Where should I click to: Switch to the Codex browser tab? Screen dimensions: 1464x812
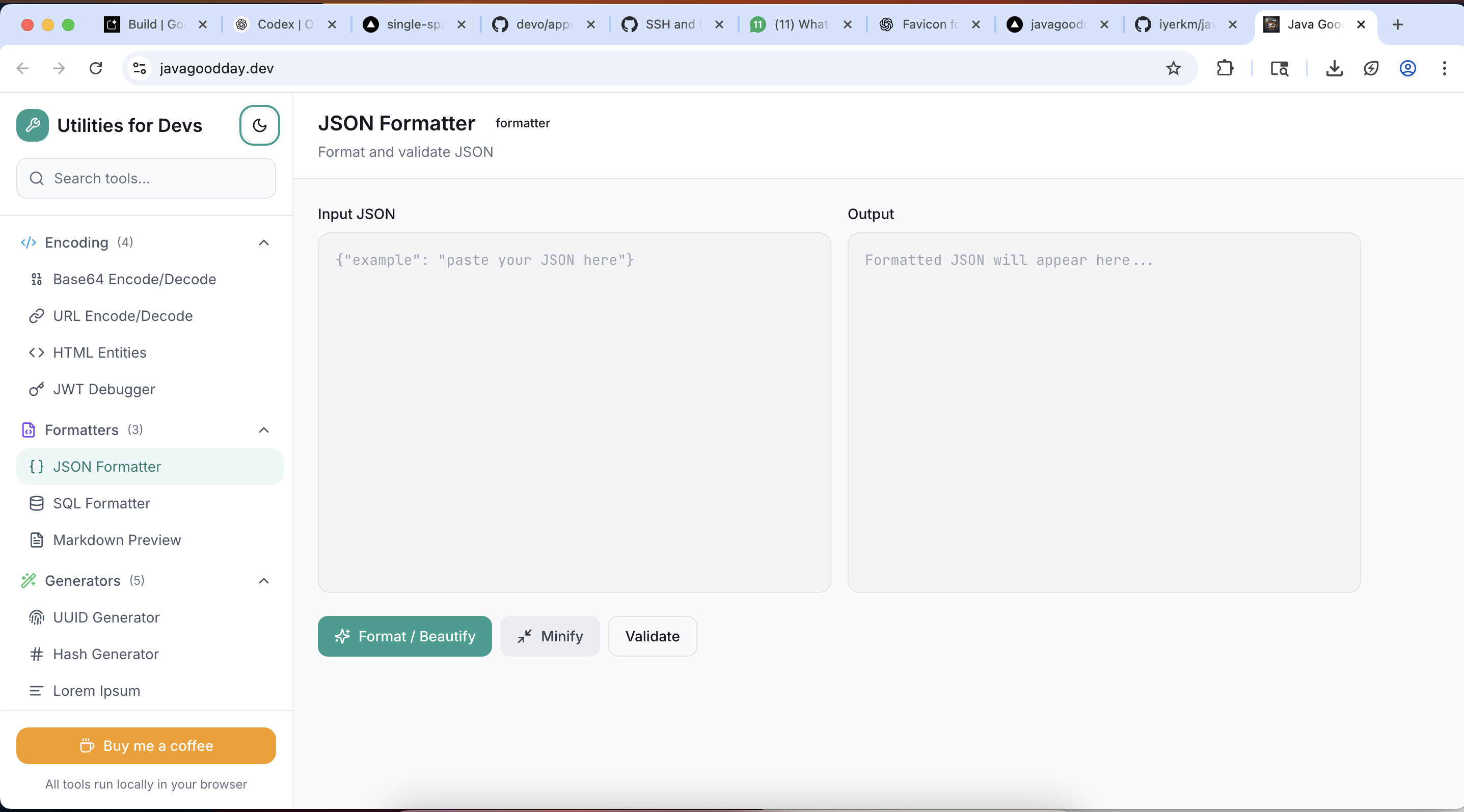coord(285,24)
